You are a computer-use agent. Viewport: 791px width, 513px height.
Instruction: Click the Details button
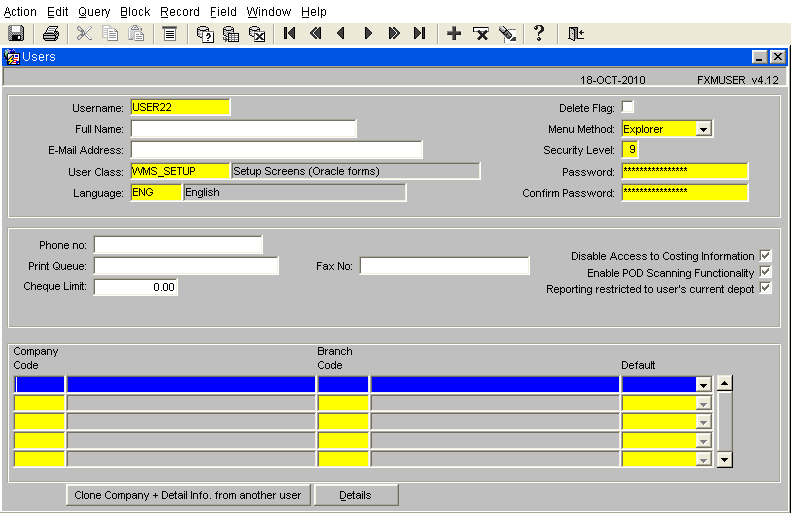[356, 495]
